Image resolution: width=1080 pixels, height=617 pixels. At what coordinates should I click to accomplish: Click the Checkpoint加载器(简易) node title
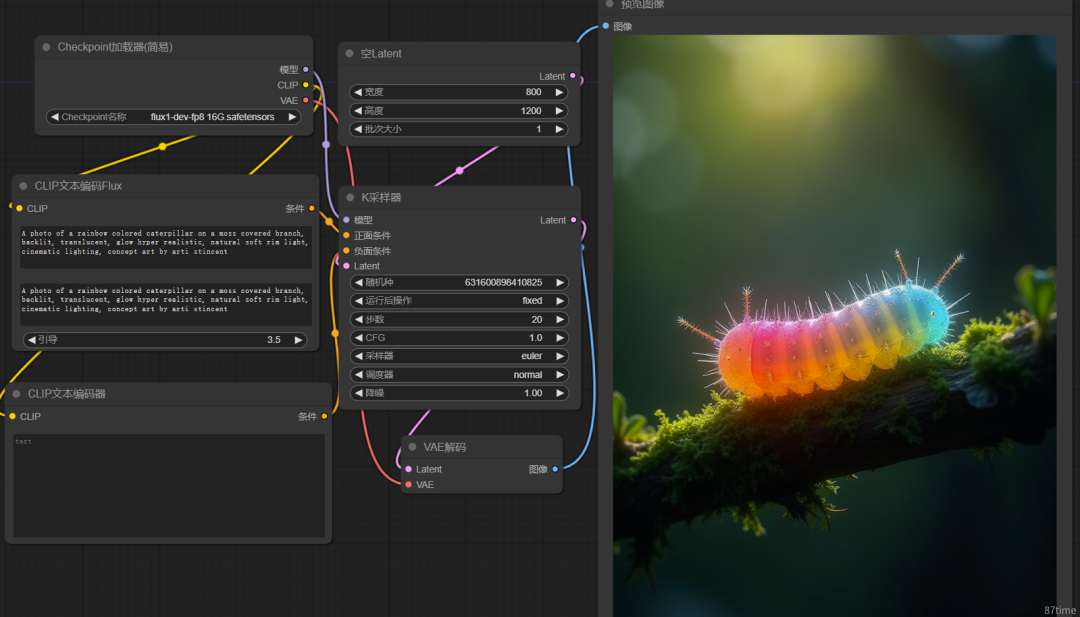(x=115, y=48)
